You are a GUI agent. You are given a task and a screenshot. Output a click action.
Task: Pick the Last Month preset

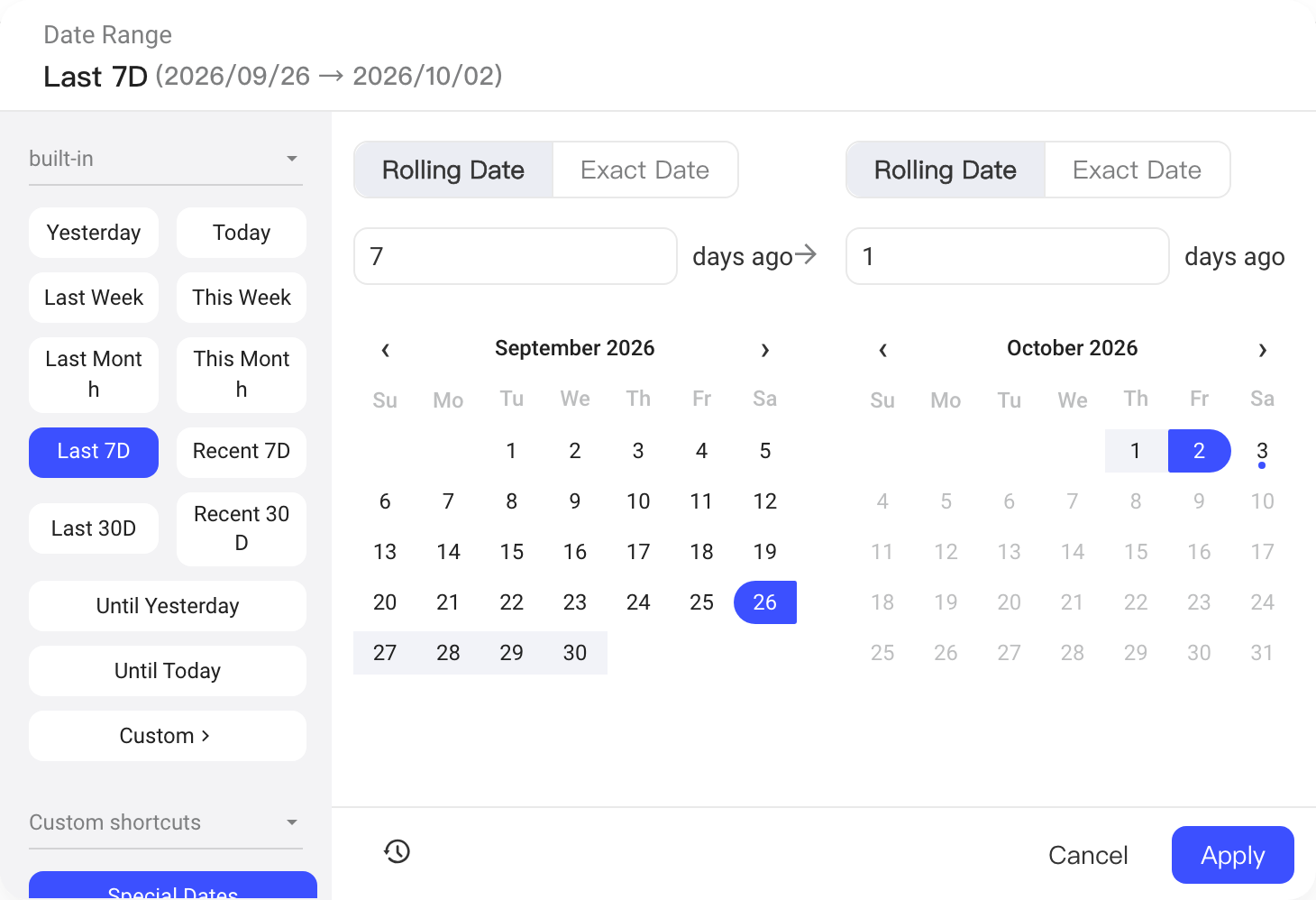tap(94, 374)
